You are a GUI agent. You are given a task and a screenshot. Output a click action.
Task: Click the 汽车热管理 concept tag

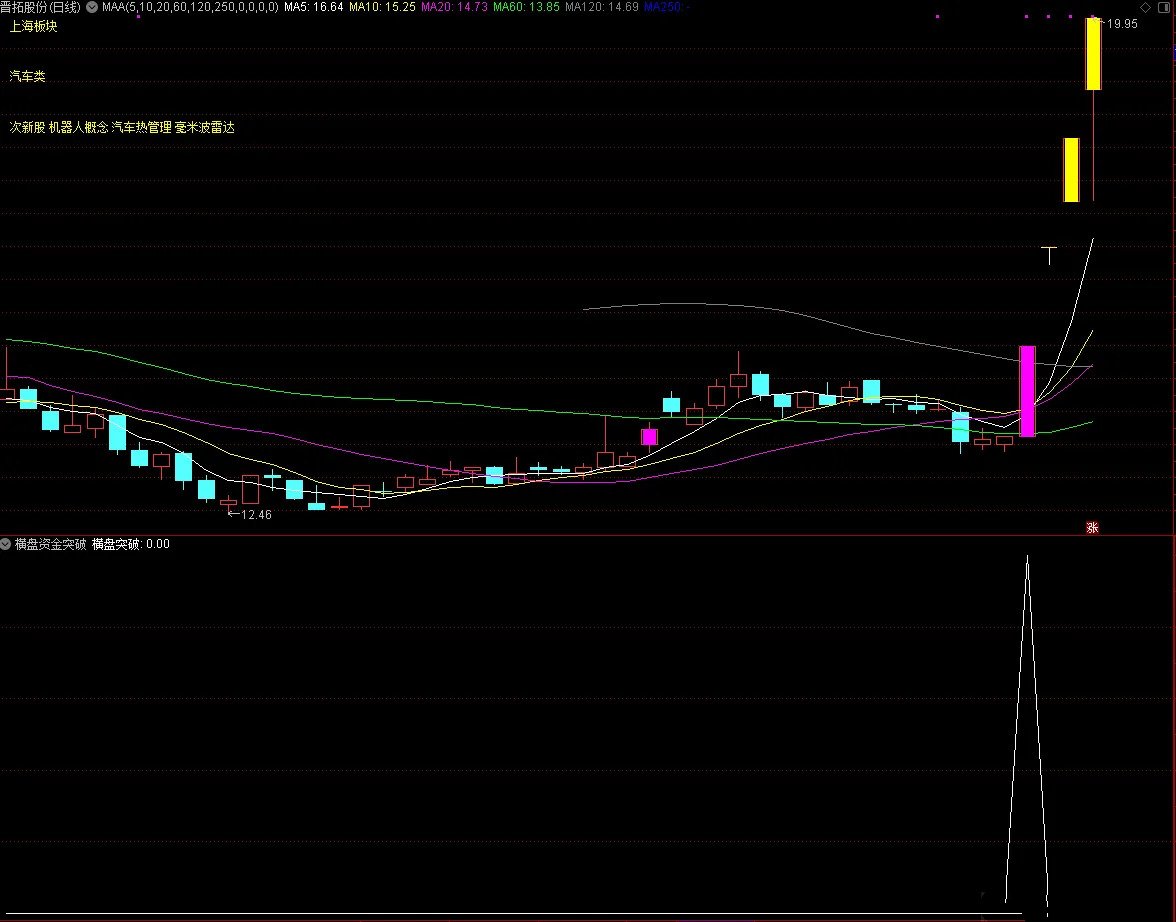141,128
